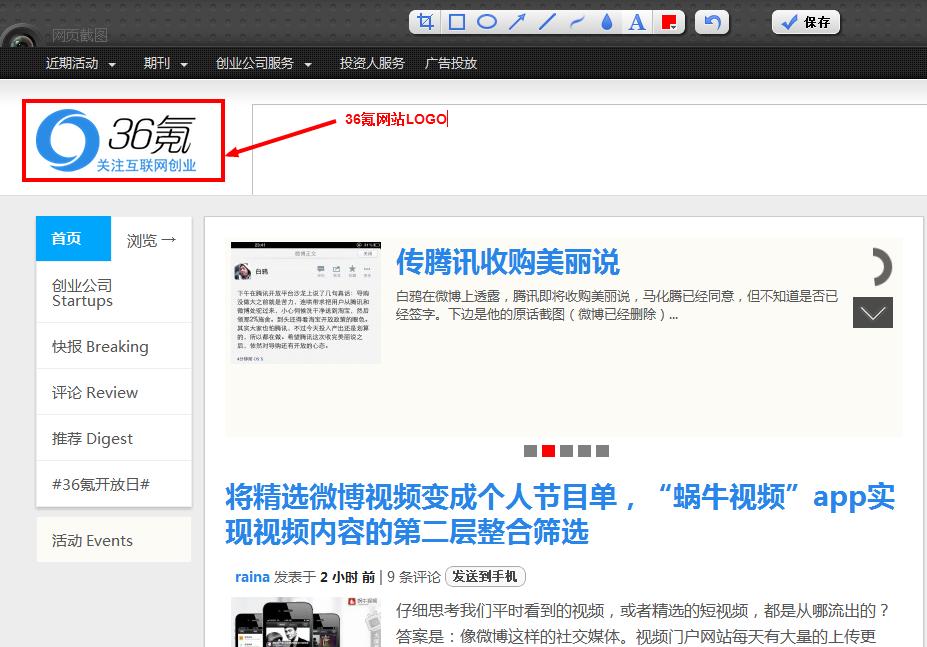This screenshot has height=647, width=927.
Task: Go to first carousel slide indicator
Action: click(530, 451)
